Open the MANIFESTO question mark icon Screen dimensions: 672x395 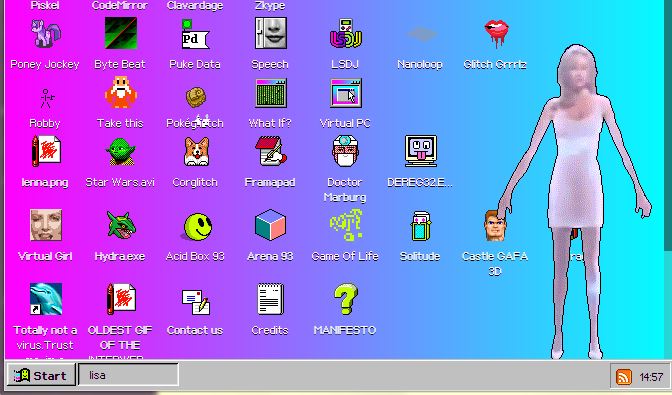point(345,299)
